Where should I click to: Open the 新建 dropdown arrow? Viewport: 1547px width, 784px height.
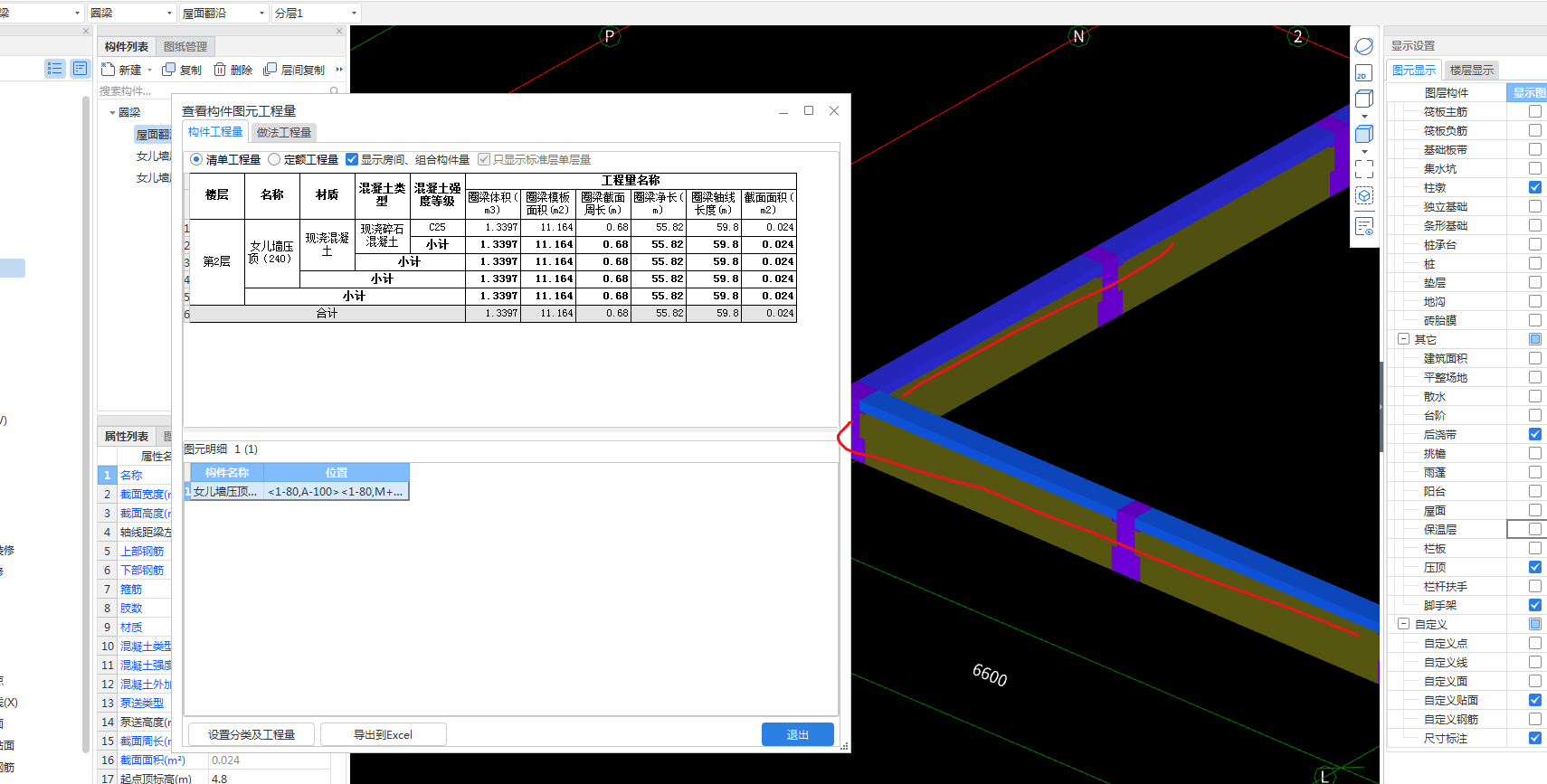pyautogui.click(x=150, y=70)
